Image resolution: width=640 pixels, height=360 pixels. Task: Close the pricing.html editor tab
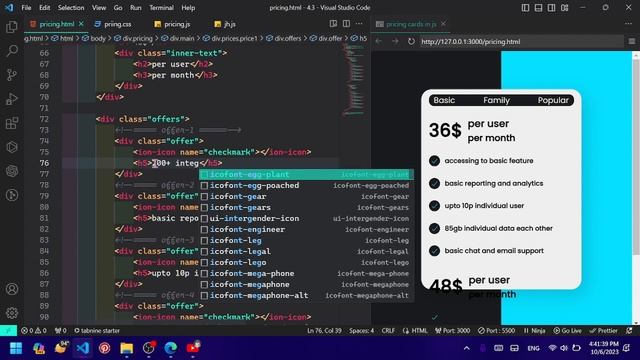tap(81, 24)
